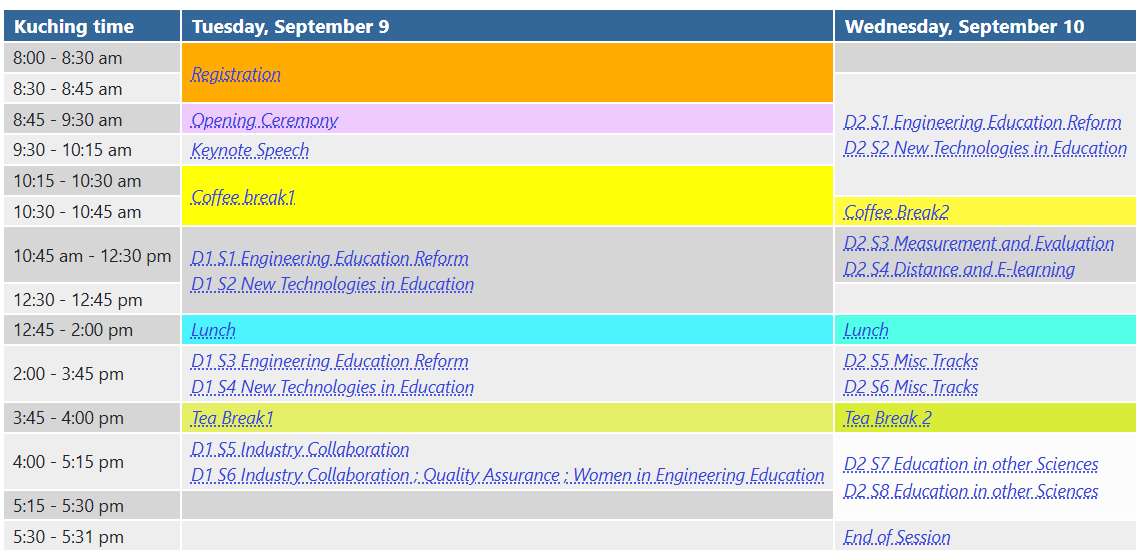Open D1 S3 Engineering Education Reform session

329,361
